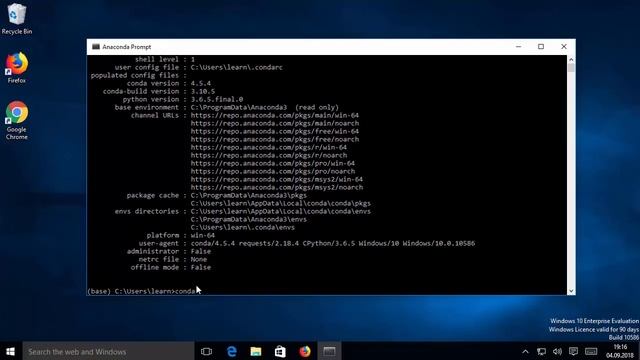
Task: Select the Anaconda Prompt taskbar button
Action: (329, 351)
